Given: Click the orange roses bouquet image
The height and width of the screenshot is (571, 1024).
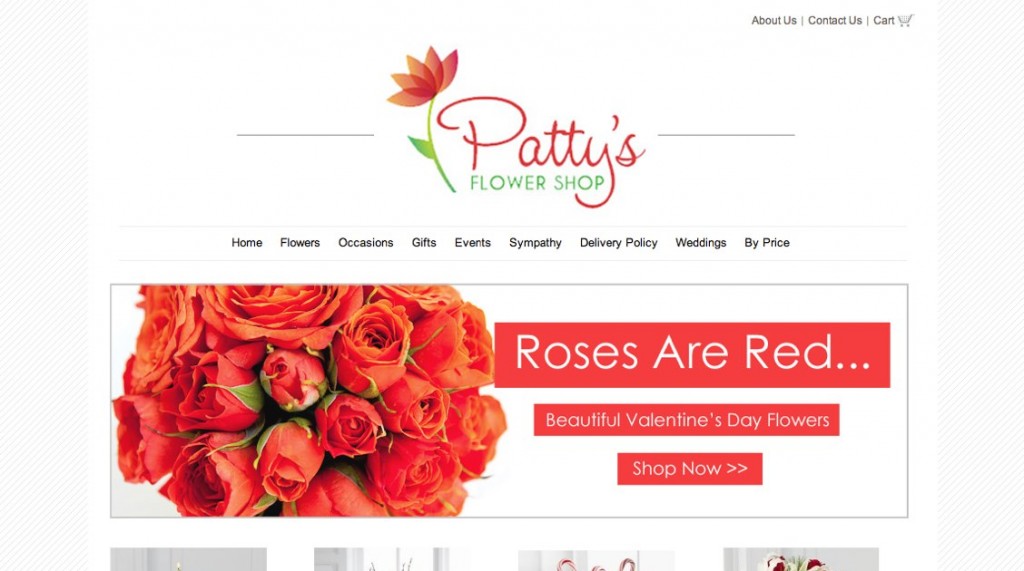Looking at the screenshot, I should point(307,400).
